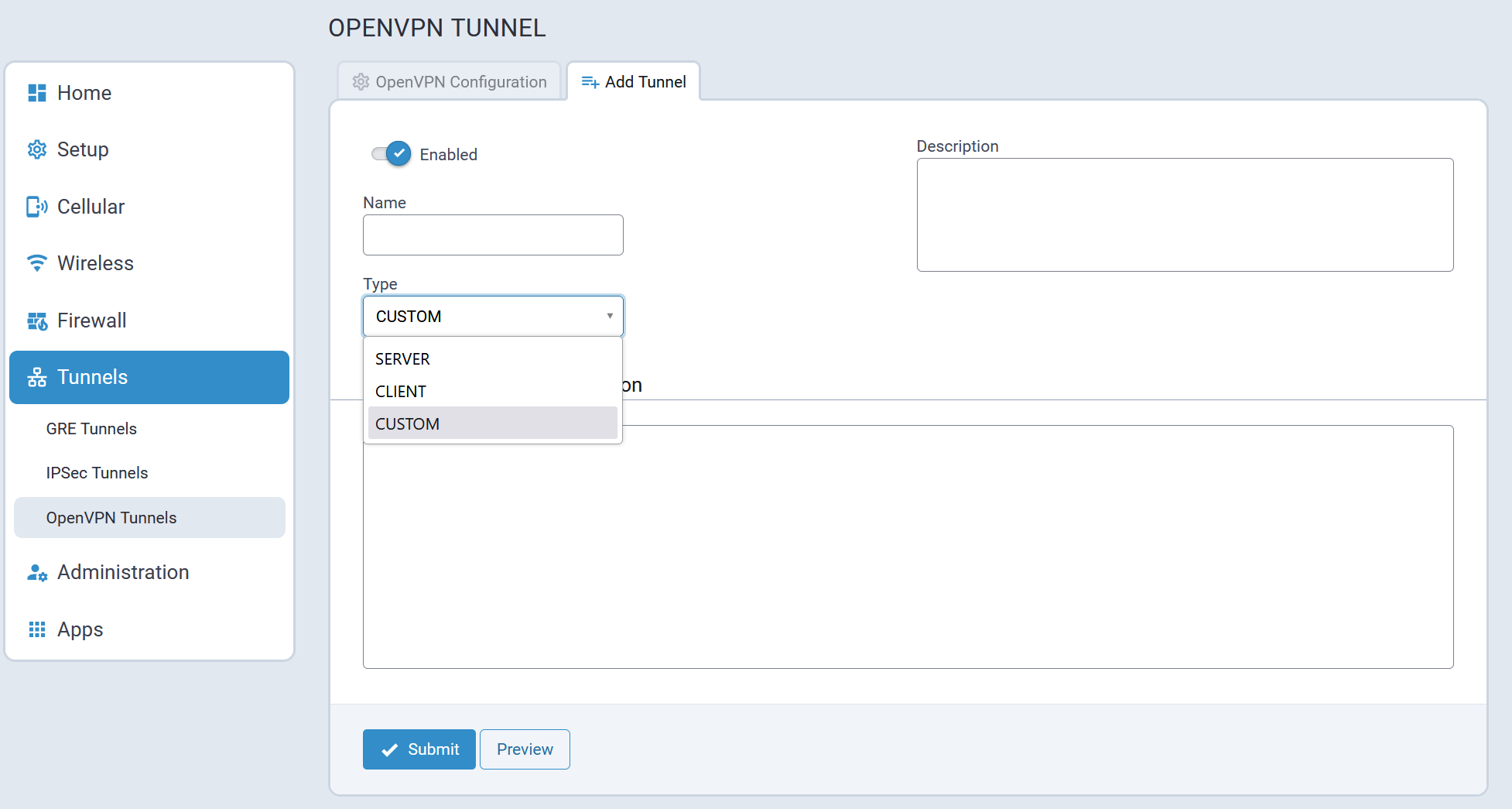The image size is (1512, 809).
Task: Go to IPSec Tunnels page
Action: [x=97, y=473]
